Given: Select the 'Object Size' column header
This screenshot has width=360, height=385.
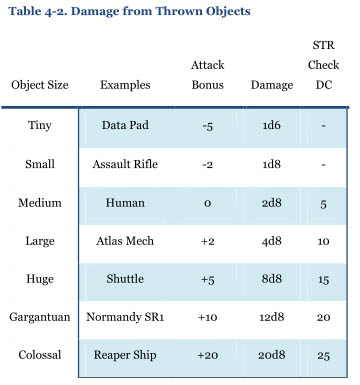Looking at the screenshot, I should pyautogui.click(x=40, y=85).
